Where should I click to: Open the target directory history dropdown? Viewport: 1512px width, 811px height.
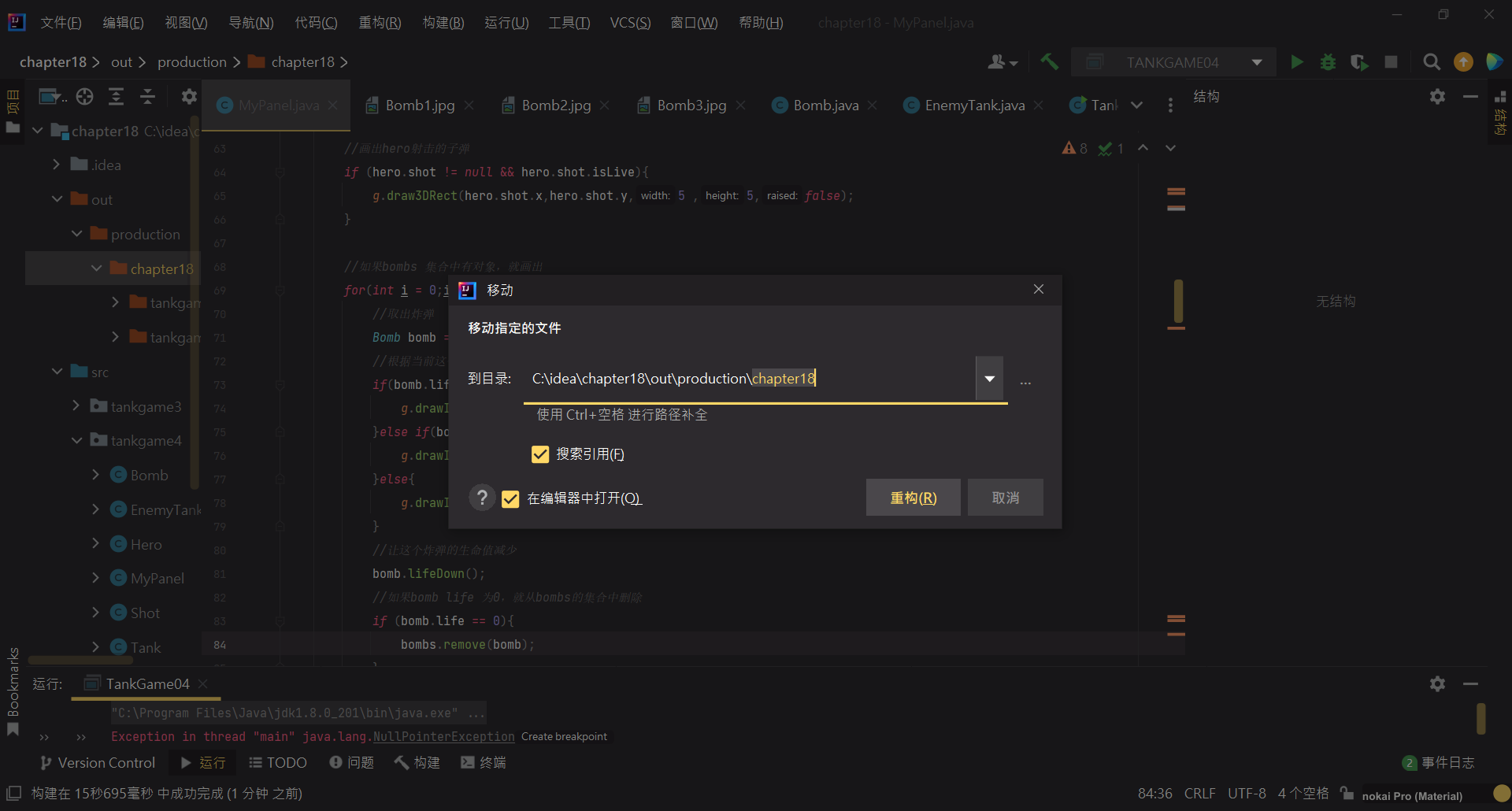[x=990, y=379]
